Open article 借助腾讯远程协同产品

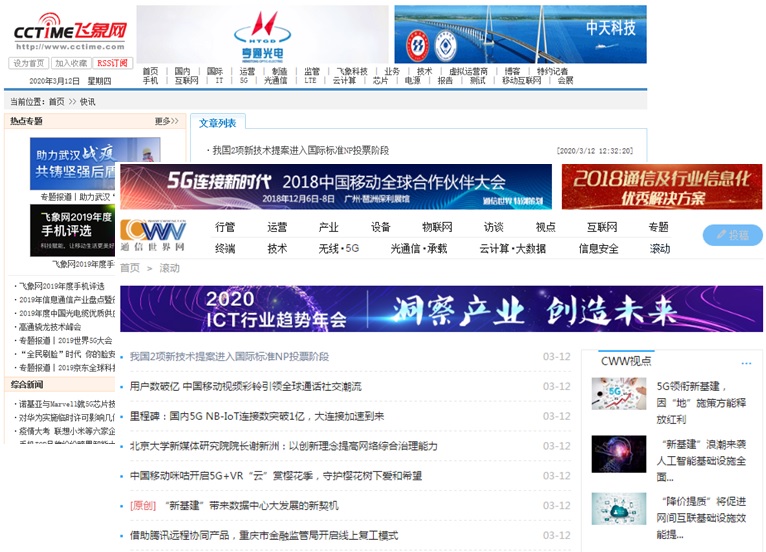[x=264, y=535]
